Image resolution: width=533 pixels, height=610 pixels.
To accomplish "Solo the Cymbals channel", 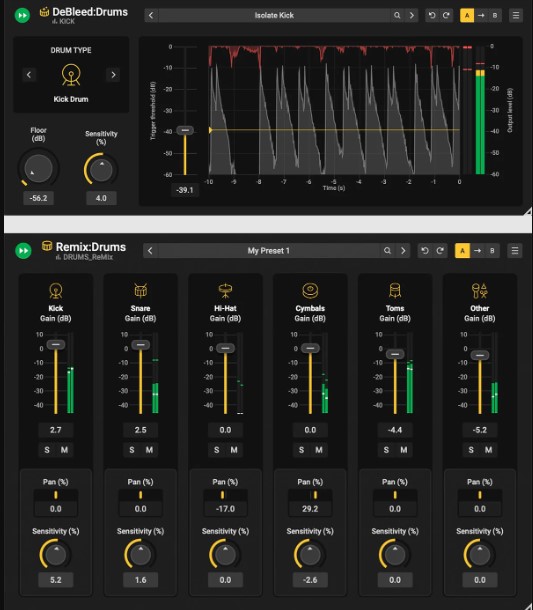I will 302,450.
